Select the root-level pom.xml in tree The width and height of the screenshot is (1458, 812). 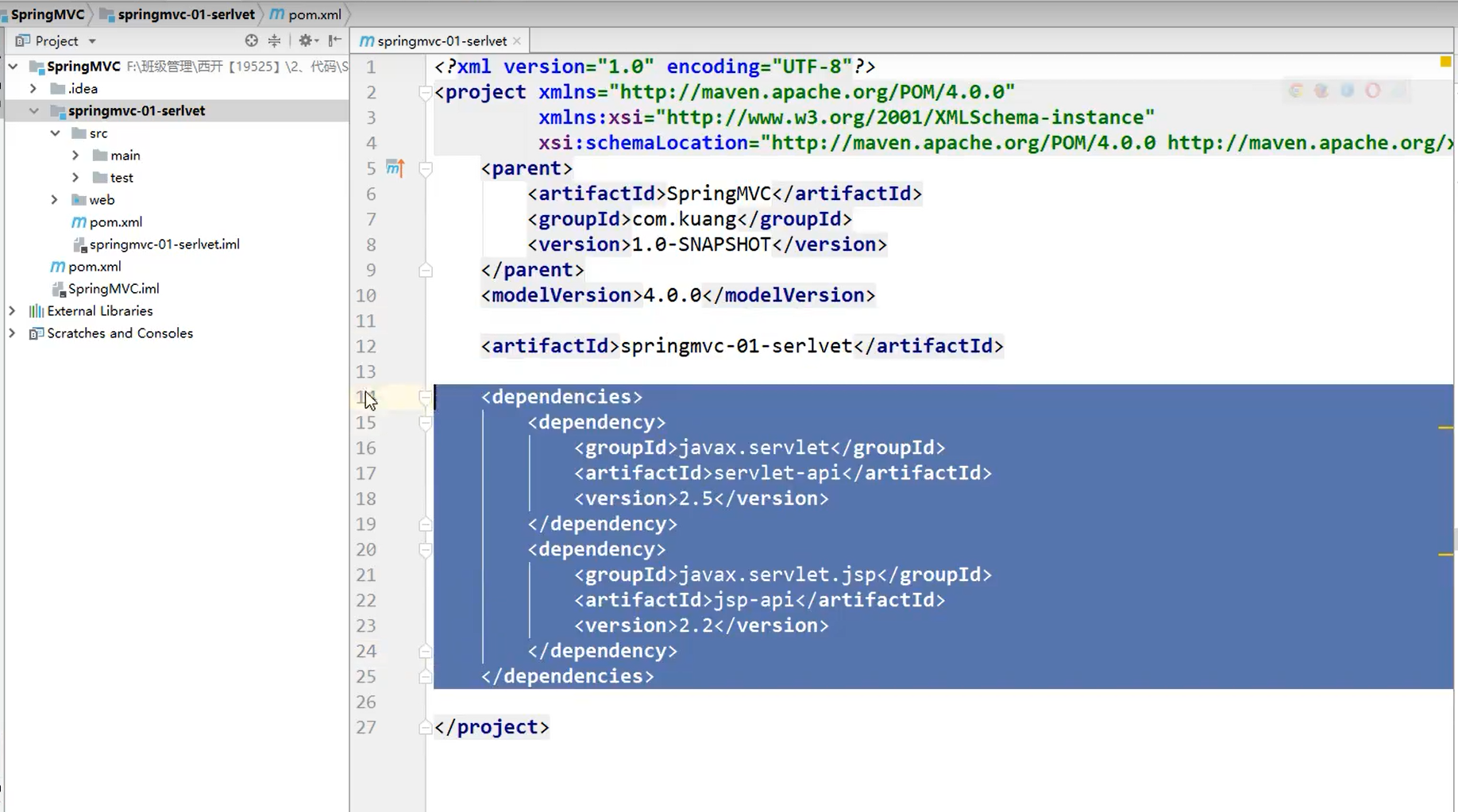click(x=94, y=267)
